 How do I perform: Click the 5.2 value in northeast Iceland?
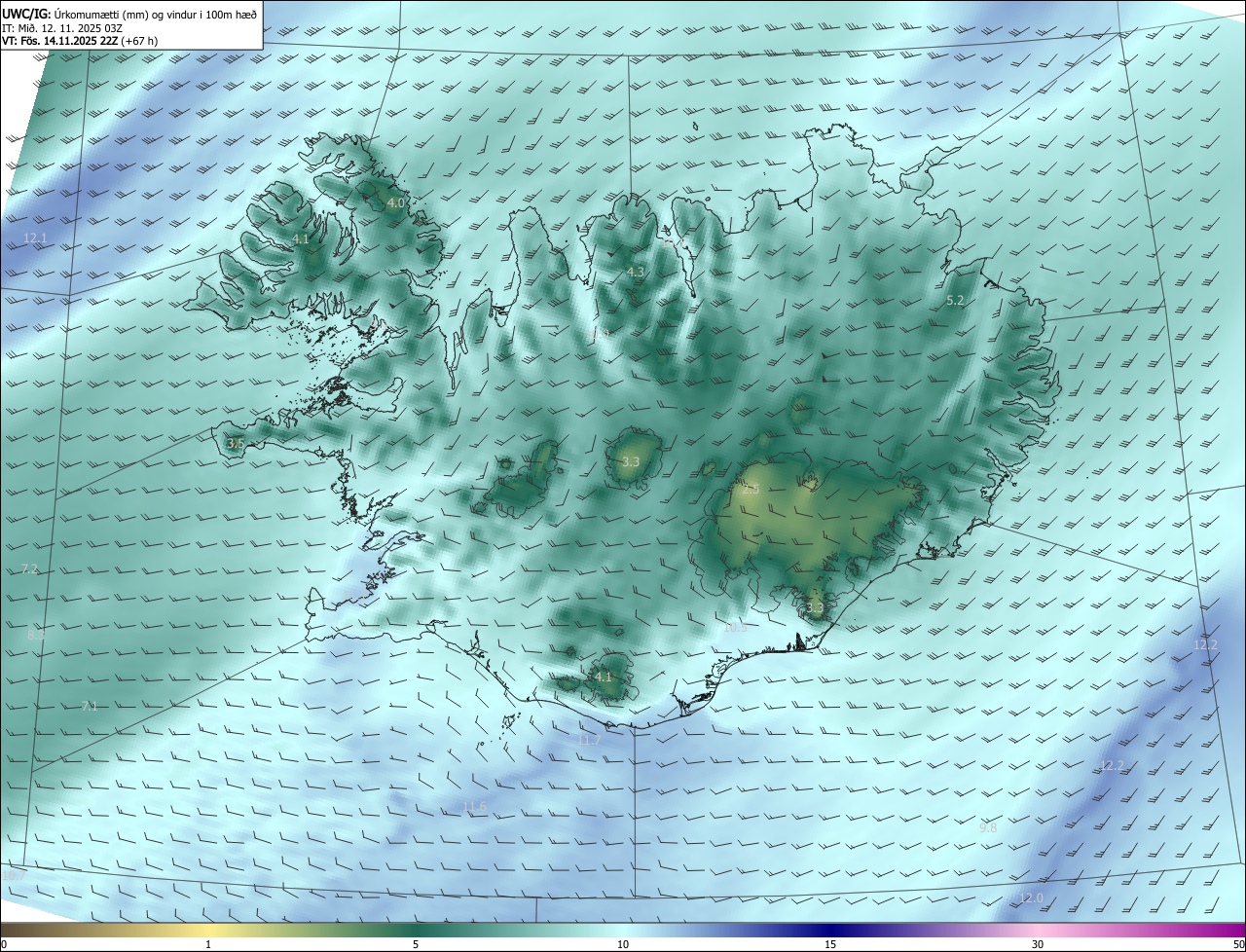[955, 301]
